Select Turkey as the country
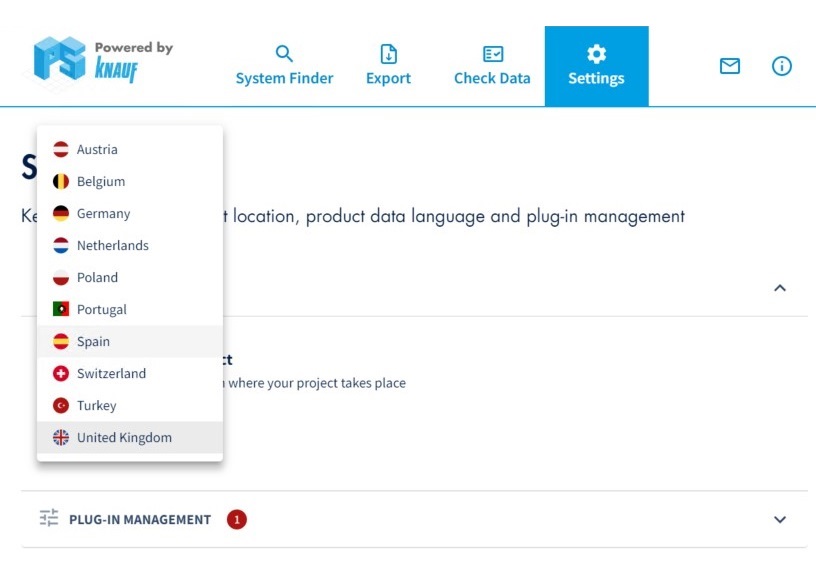The width and height of the screenshot is (816, 588). click(96, 406)
